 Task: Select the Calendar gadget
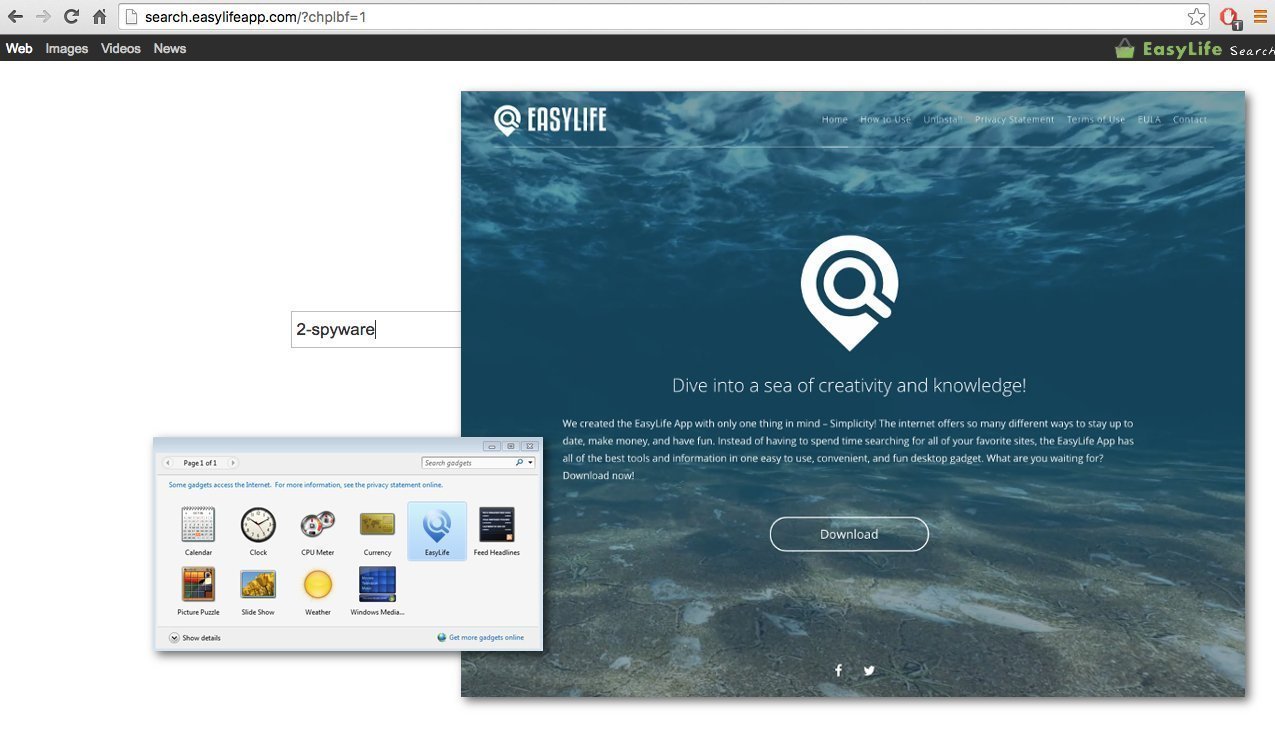(x=198, y=531)
